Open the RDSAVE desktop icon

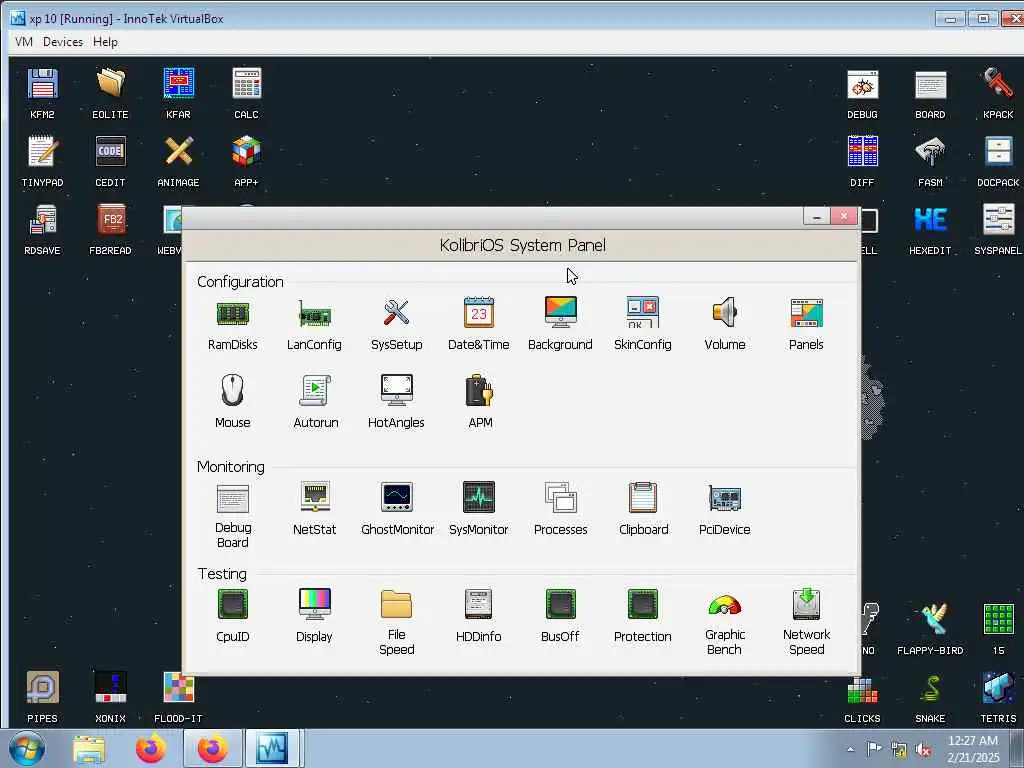tap(42, 230)
